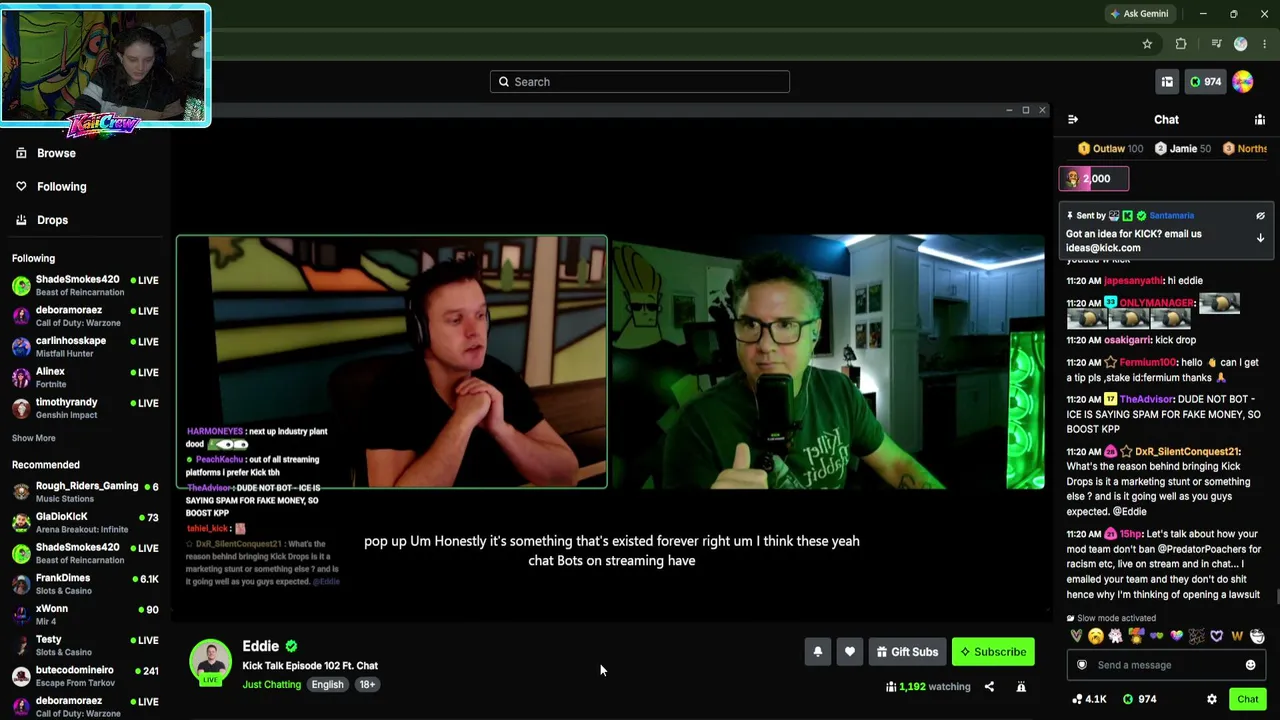Open the dashboard icon in the top bar

click(x=1167, y=82)
